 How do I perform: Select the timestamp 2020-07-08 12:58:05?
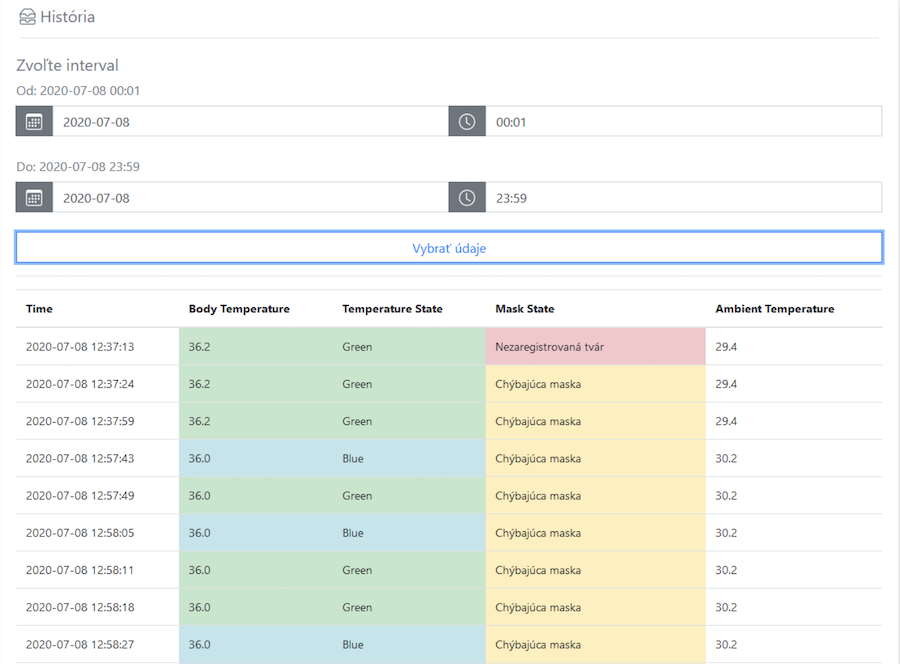[80, 533]
